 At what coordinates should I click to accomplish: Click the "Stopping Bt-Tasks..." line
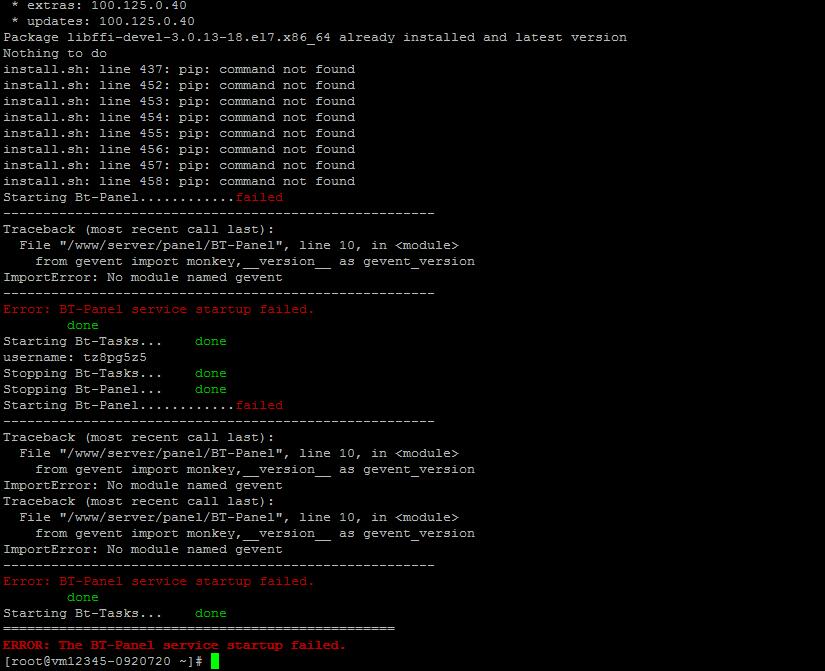point(83,373)
